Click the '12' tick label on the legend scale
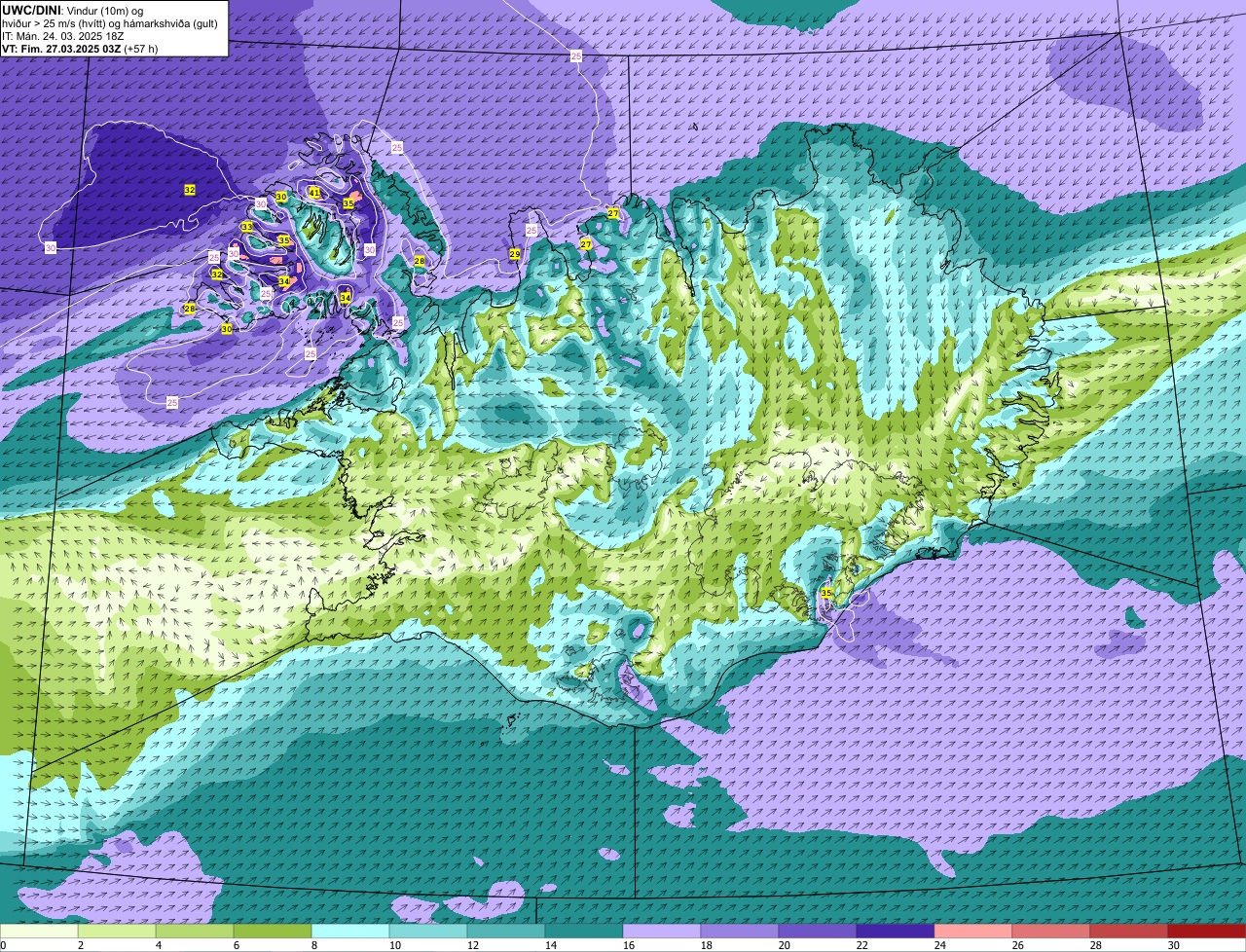 click(472, 945)
